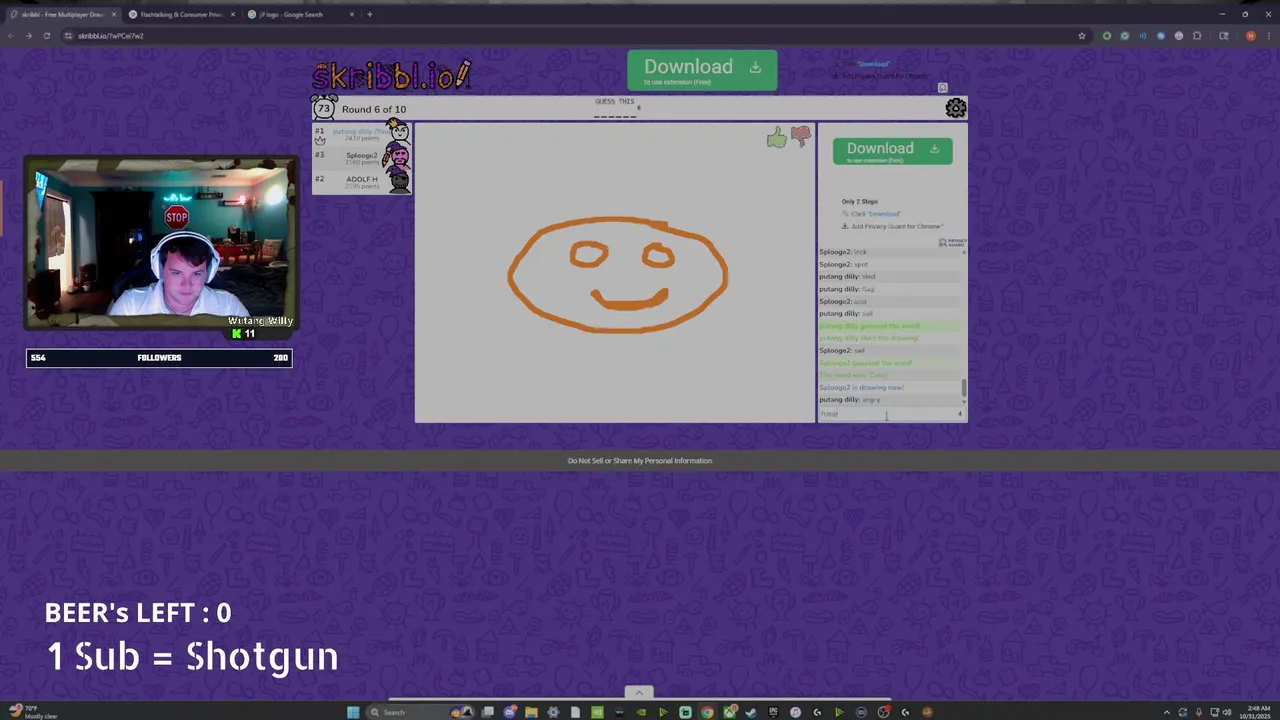Click Splooge2's pink avatar
The image size is (1280, 720).
click(x=398, y=156)
